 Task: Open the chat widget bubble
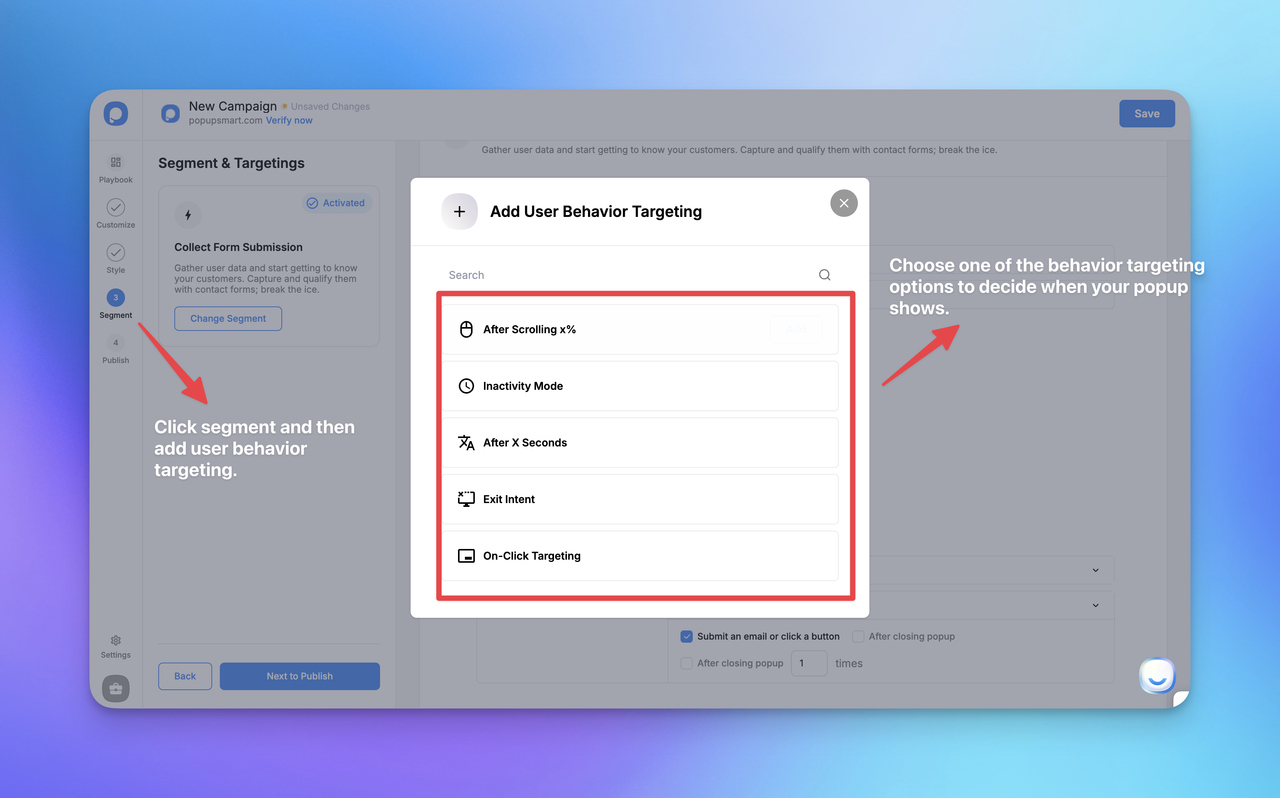(1157, 676)
